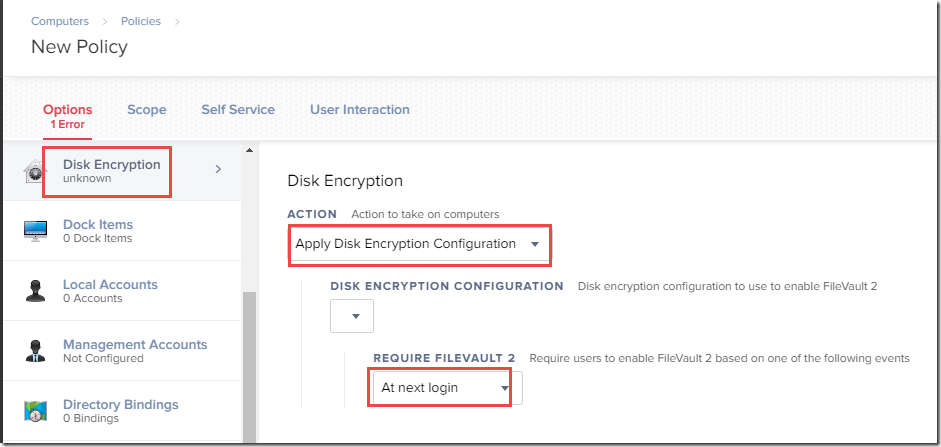Click the Management Accounts person icon
The image size is (941, 447).
pyautogui.click(x=35, y=350)
